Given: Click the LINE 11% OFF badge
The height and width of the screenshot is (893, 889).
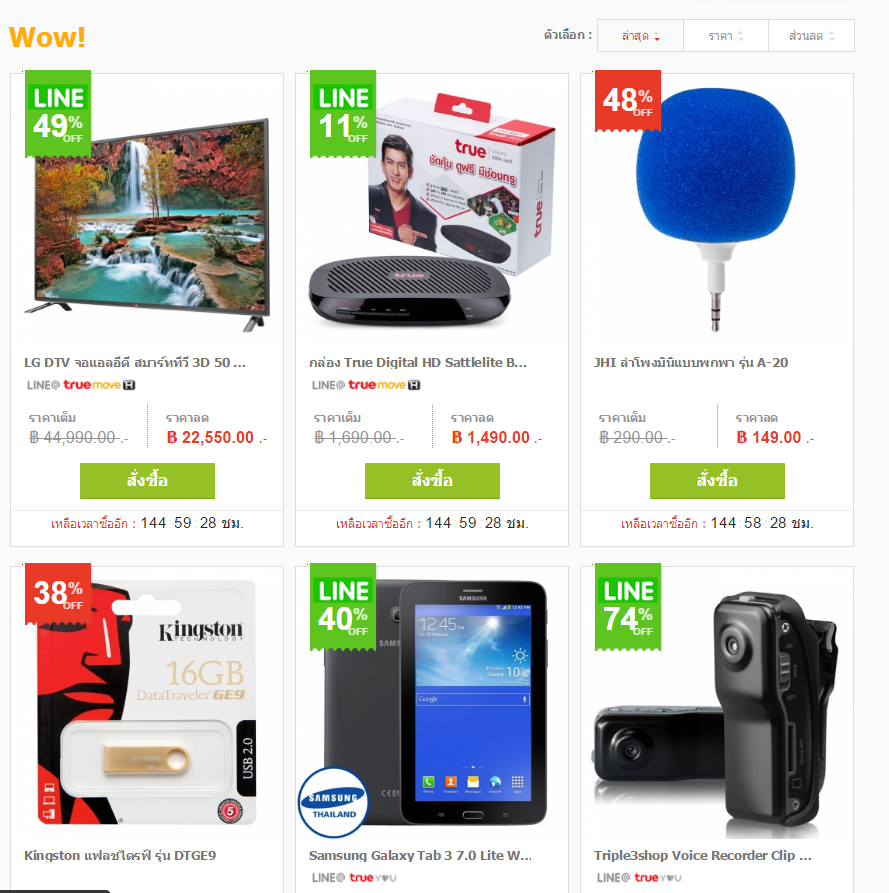Looking at the screenshot, I should point(343,114).
